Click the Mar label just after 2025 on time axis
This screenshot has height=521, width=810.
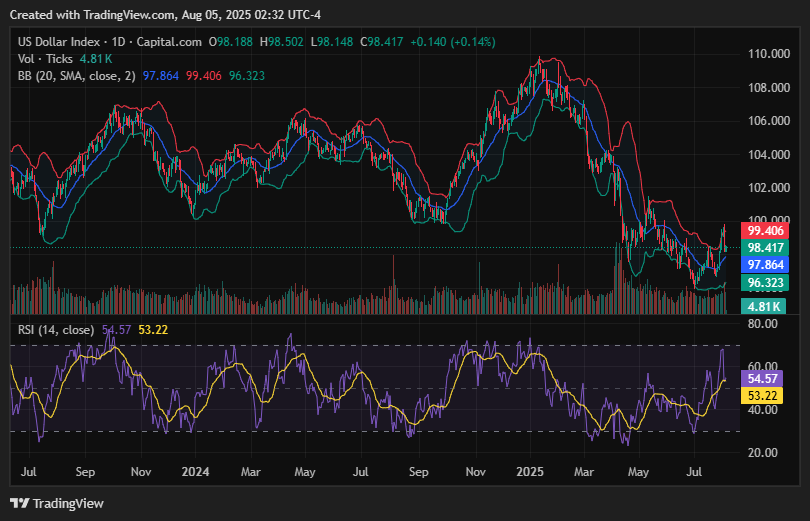pyautogui.click(x=584, y=472)
